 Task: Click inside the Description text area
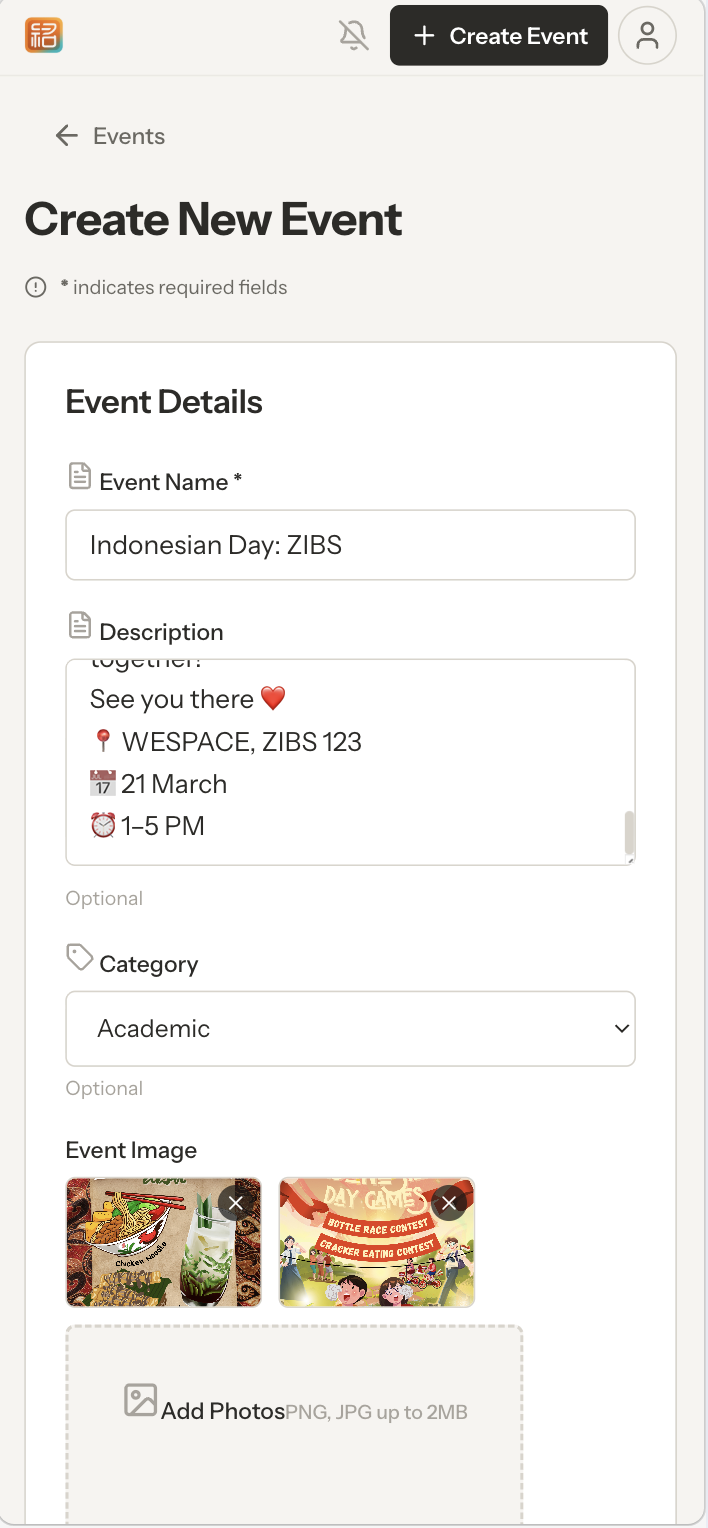(350, 760)
